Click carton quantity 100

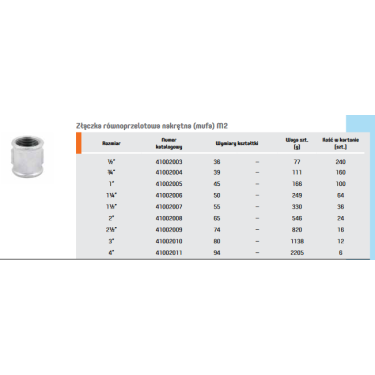(x=341, y=184)
